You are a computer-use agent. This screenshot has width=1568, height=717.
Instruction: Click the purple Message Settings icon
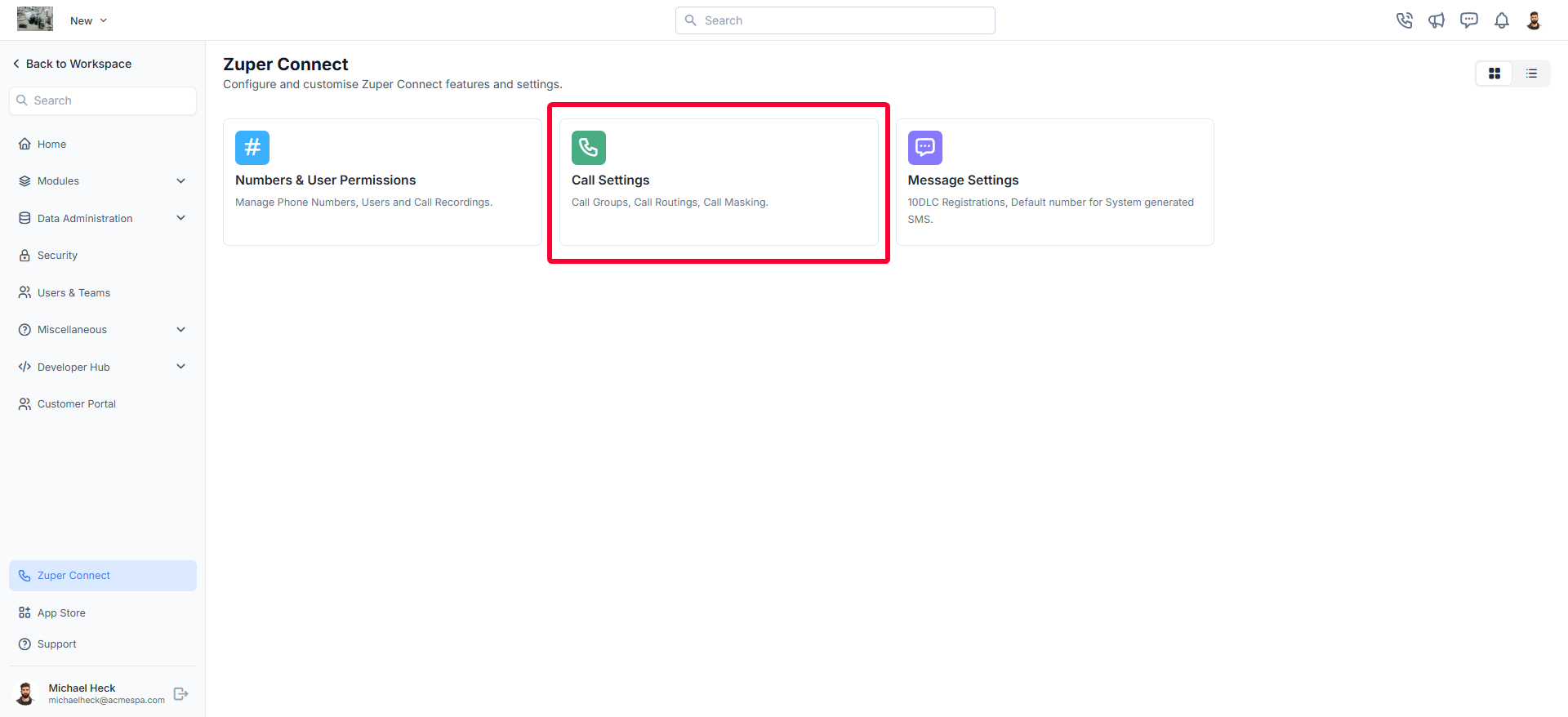click(925, 148)
